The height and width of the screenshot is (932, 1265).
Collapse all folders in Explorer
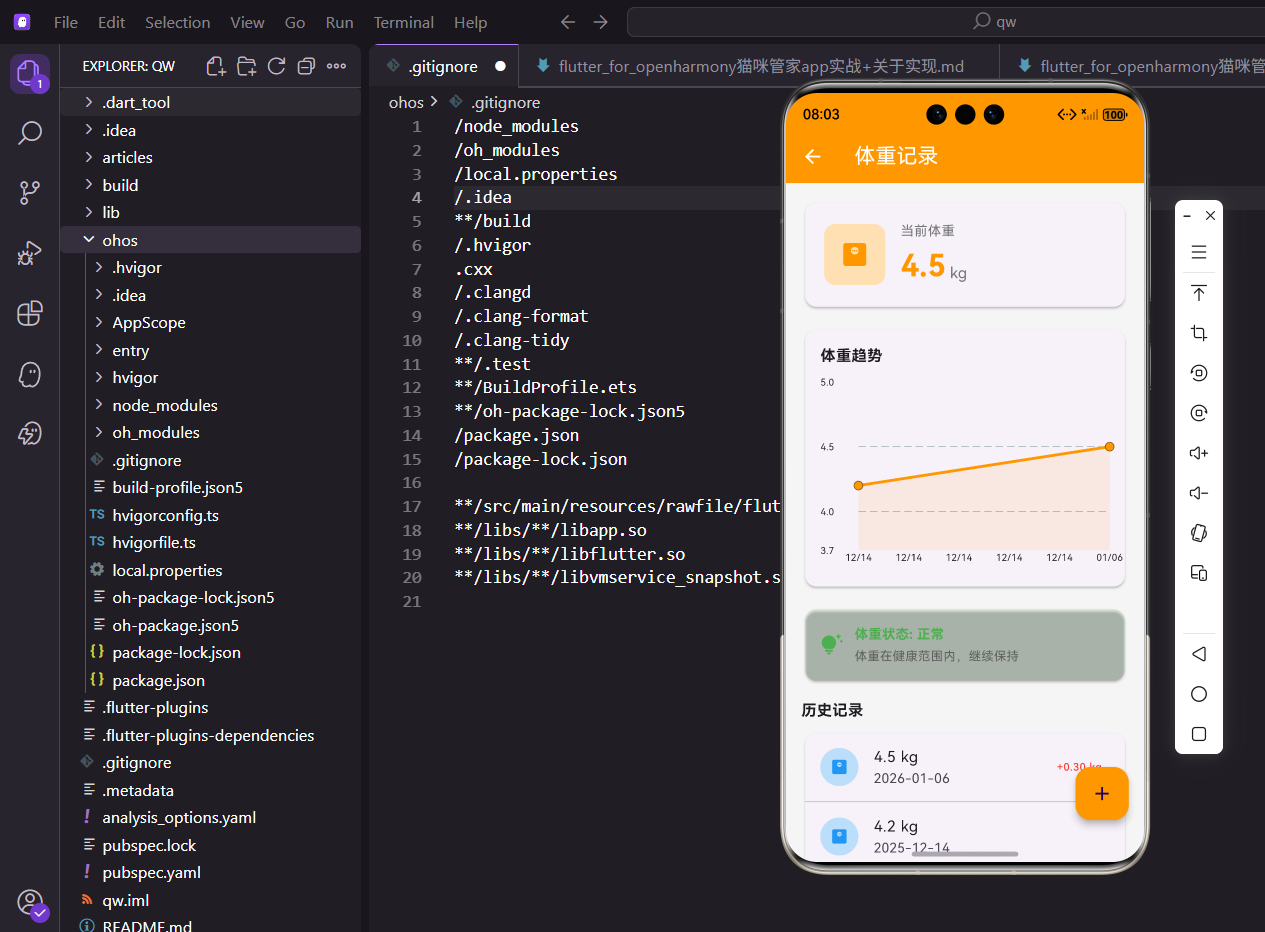306,66
